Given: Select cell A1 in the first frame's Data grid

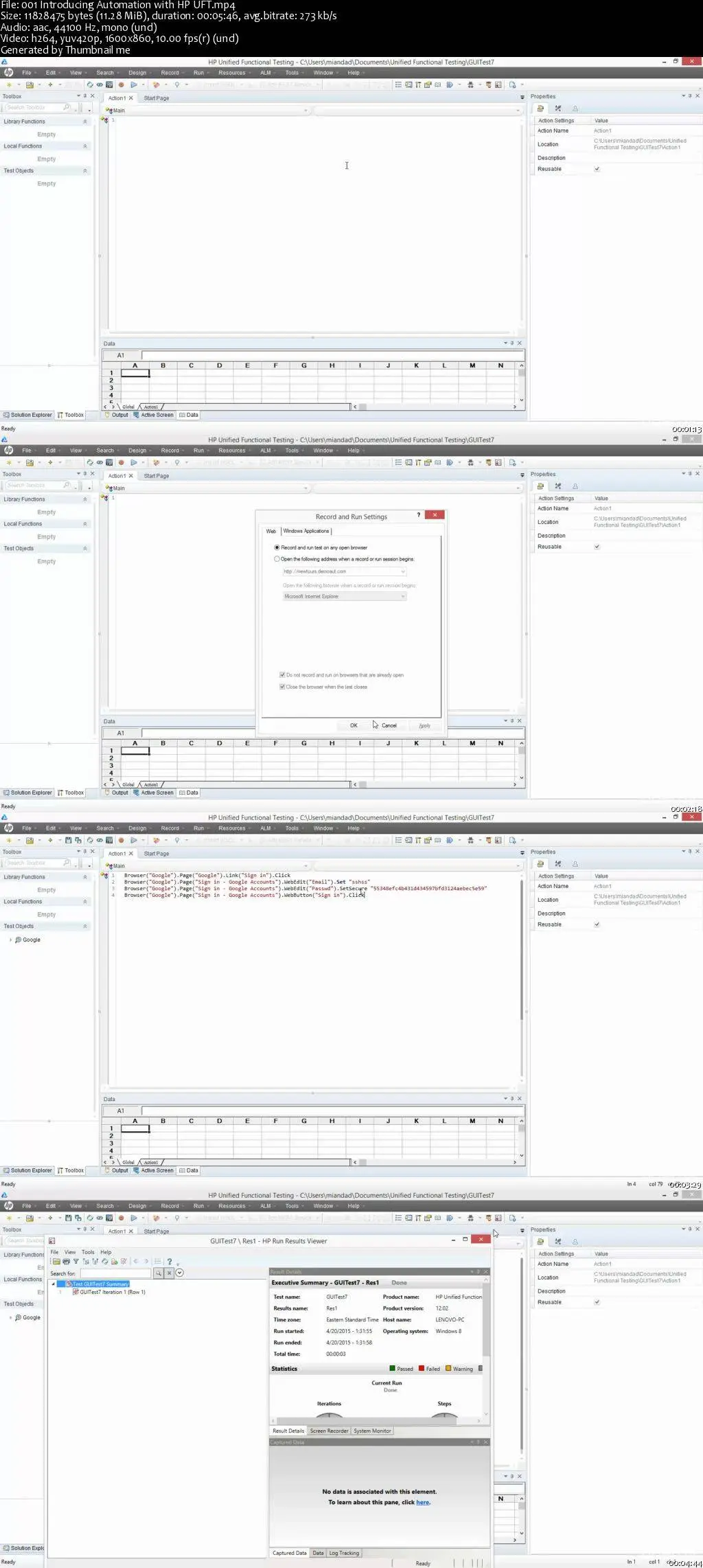Looking at the screenshot, I should [x=135, y=373].
